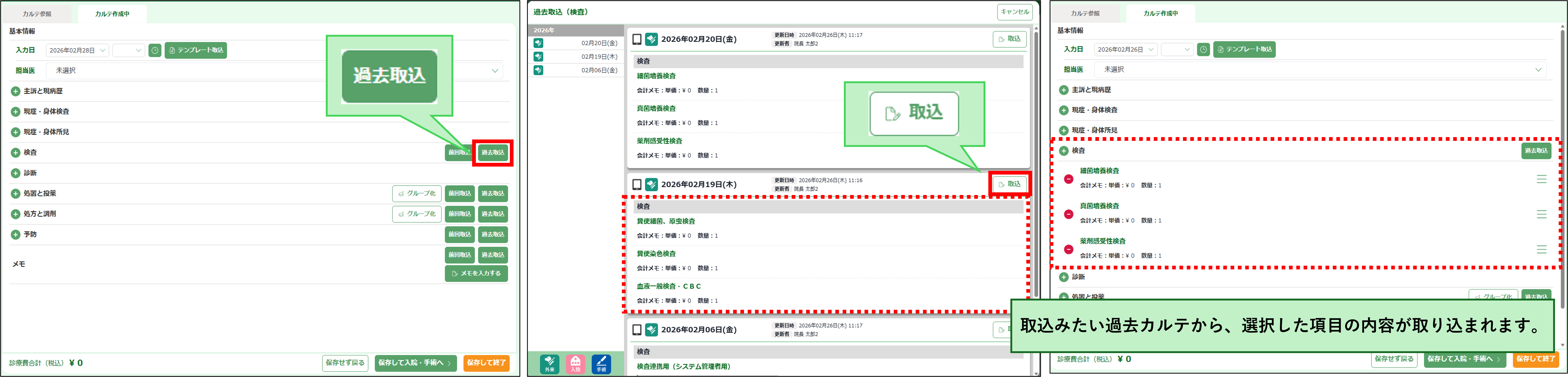
Task: Expand the 予防 section with plus icon
Action: (16, 235)
